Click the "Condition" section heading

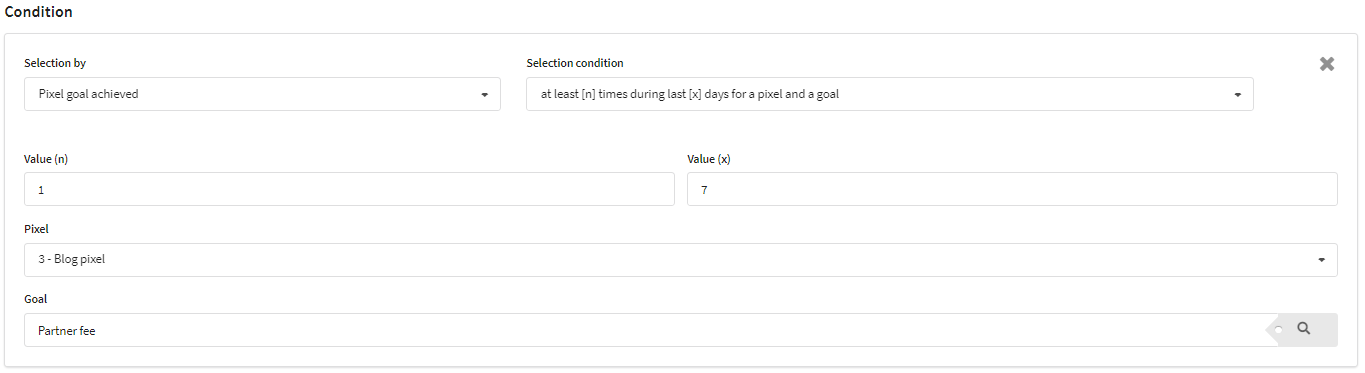click(x=39, y=12)
